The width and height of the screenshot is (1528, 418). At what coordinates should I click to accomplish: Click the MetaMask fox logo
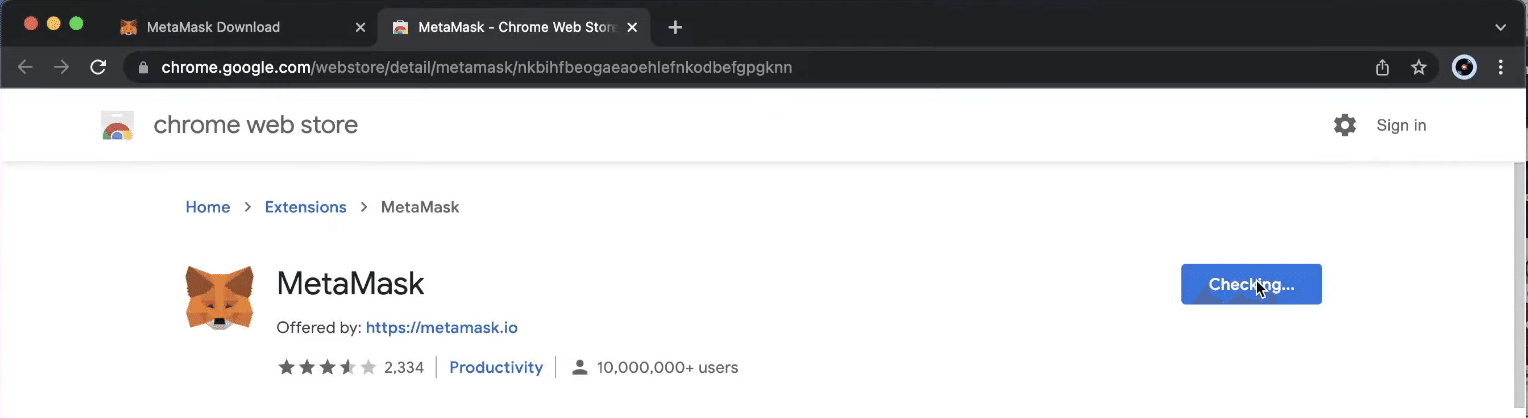pos(219,298)
